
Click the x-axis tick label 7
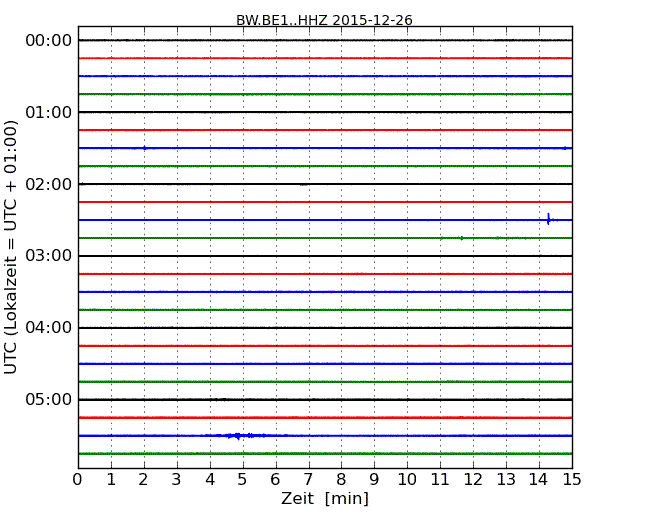click(x=308, y=480)
